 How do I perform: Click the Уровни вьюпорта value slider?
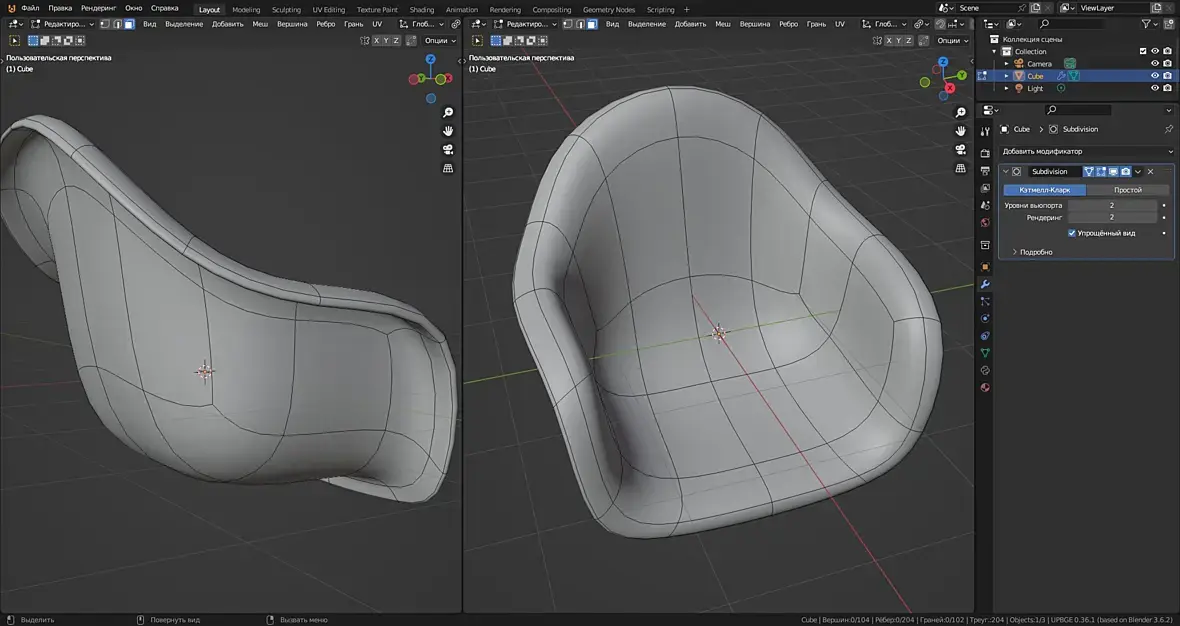tap(1111, 205)
